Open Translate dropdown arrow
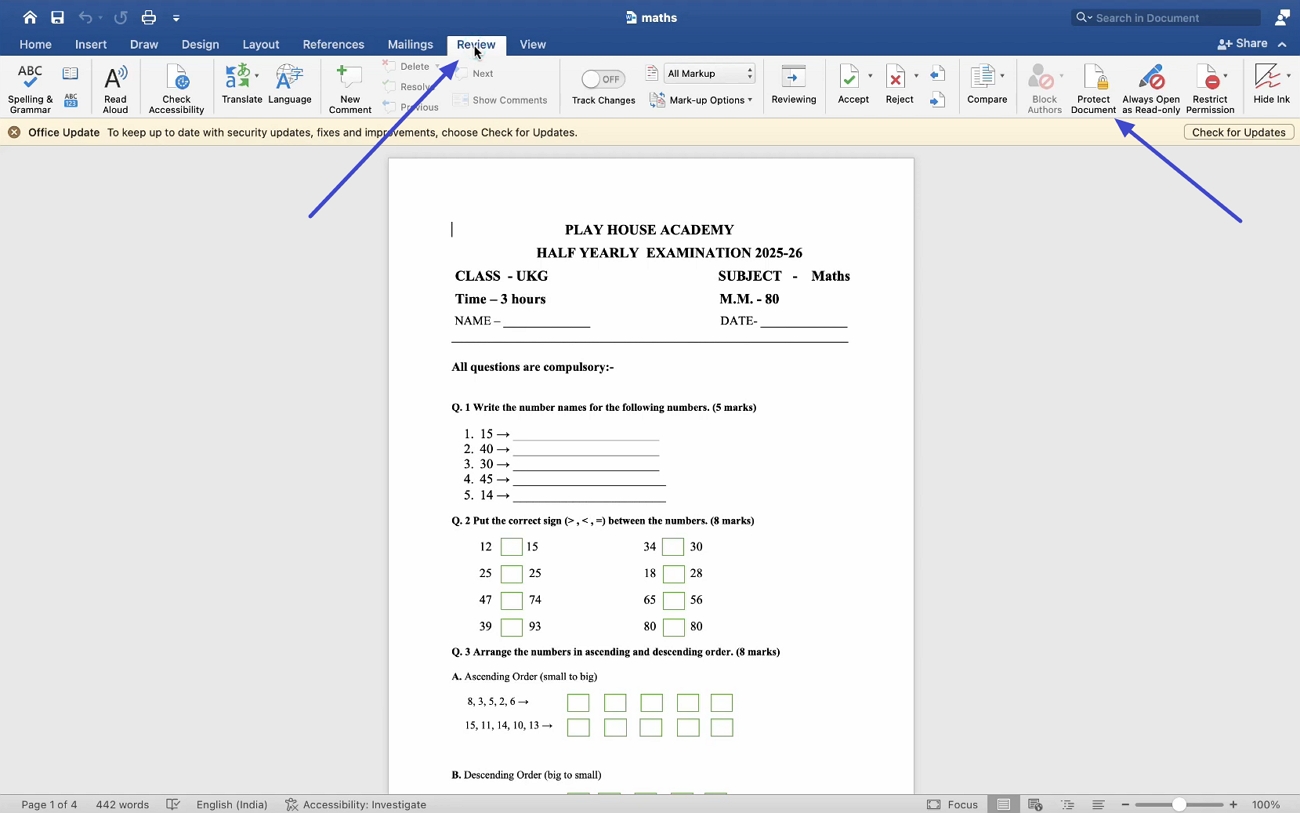Screen dimensions: 1300x813 coord(257,76)
